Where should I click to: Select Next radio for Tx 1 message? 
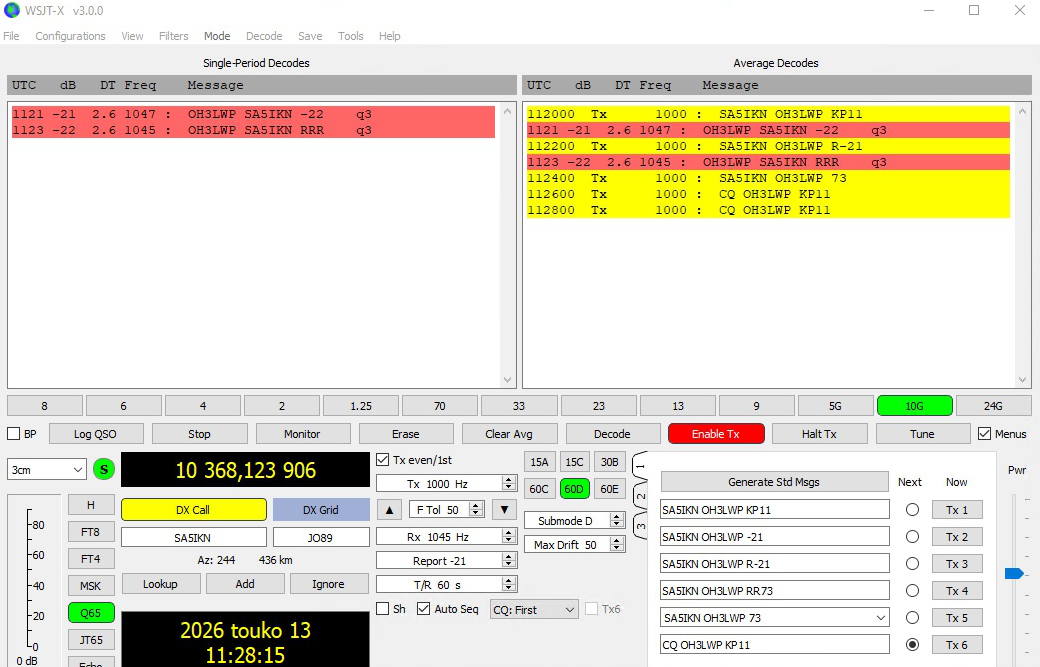click(913, 509)
